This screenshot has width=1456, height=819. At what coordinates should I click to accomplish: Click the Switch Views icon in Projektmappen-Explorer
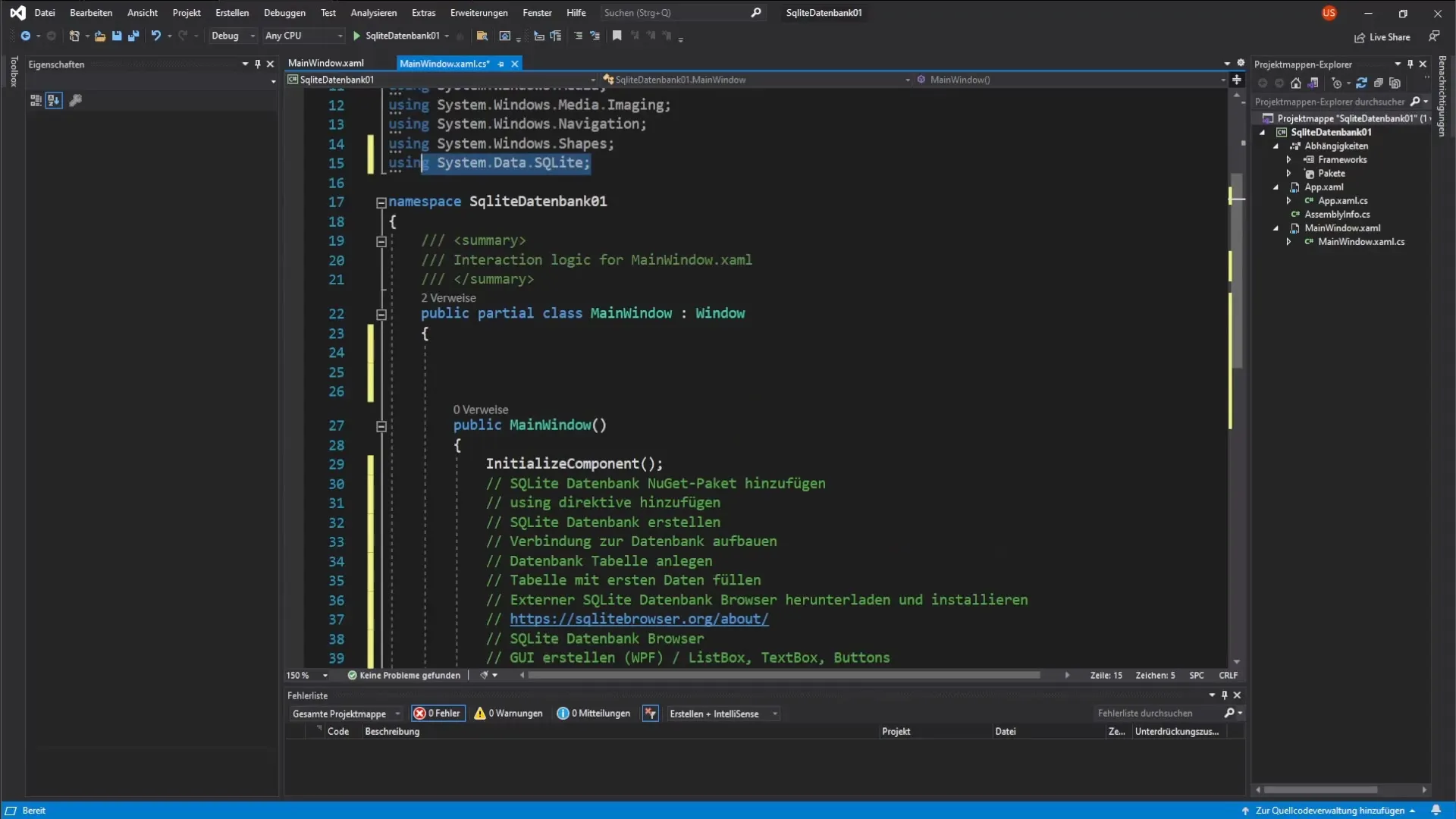coord(1313,83)
